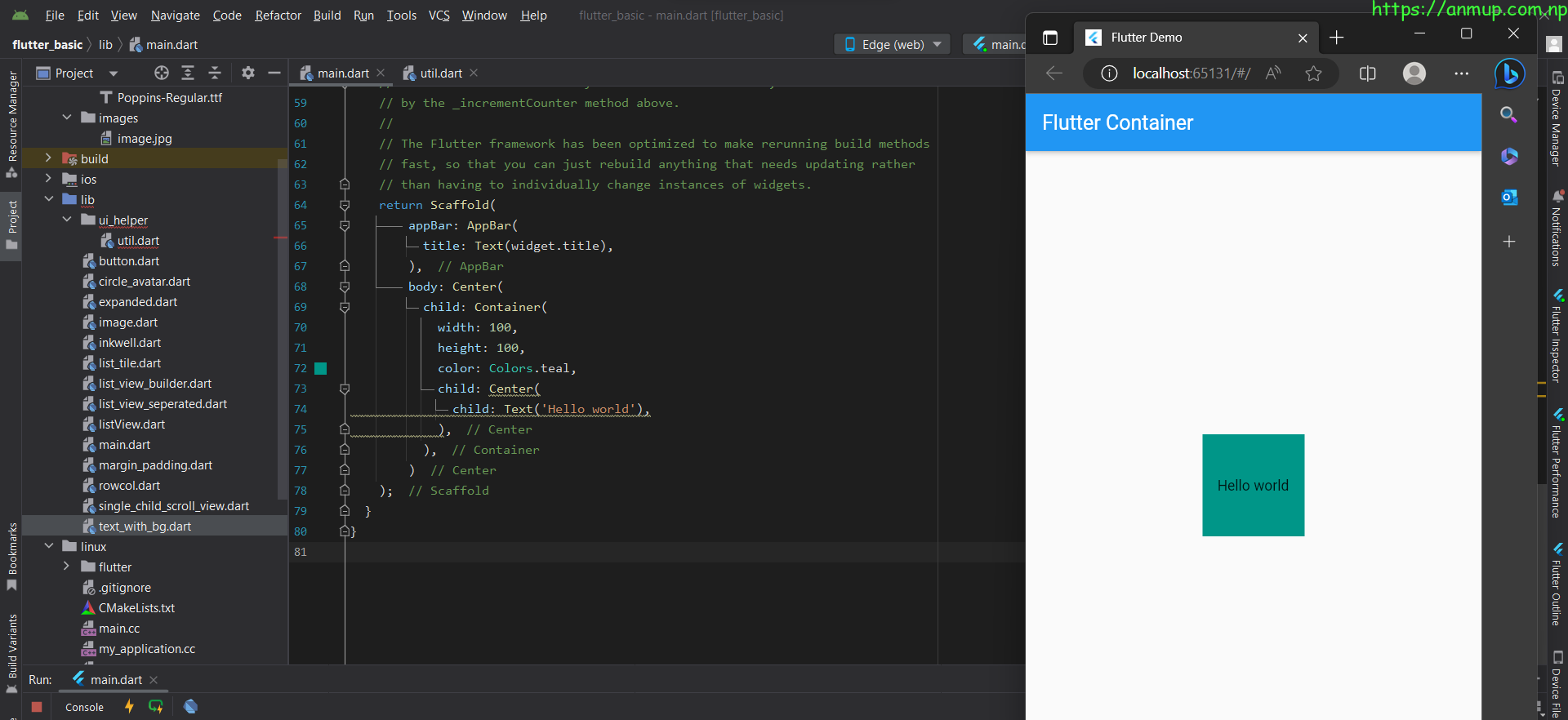The width and height of the screenshot is (1568, 720).
Task: Collapse the ui_helper folder
Action: pos(67,220)
